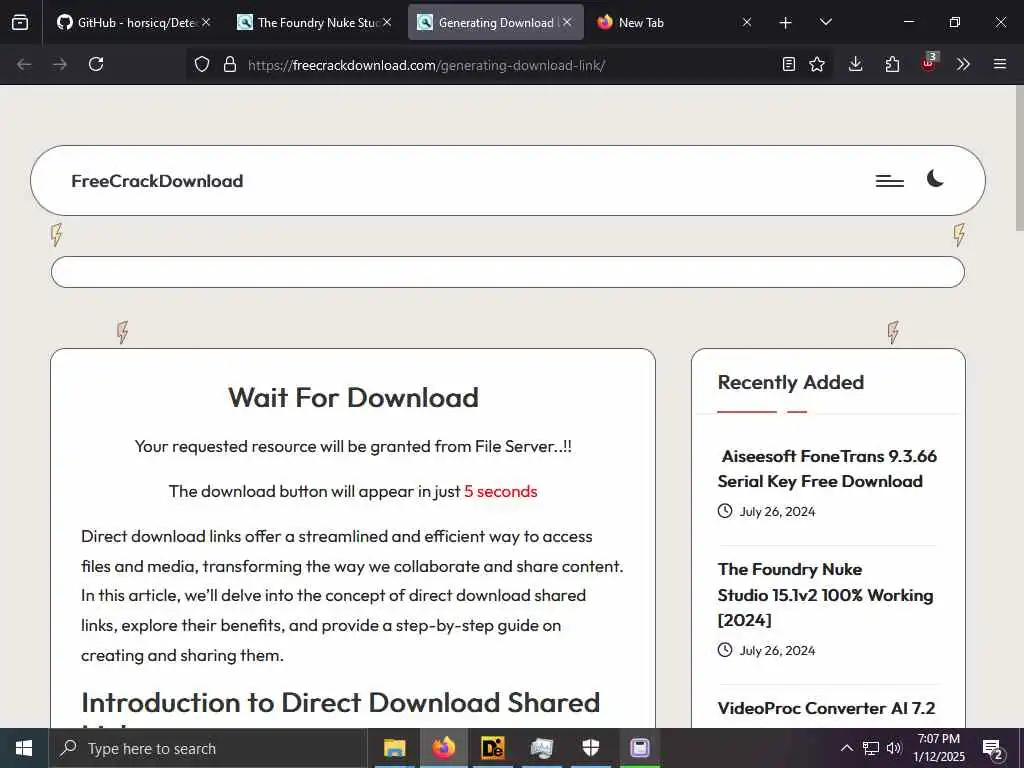
Task: Go back to previous page
Action: click(x=24, y=64)
